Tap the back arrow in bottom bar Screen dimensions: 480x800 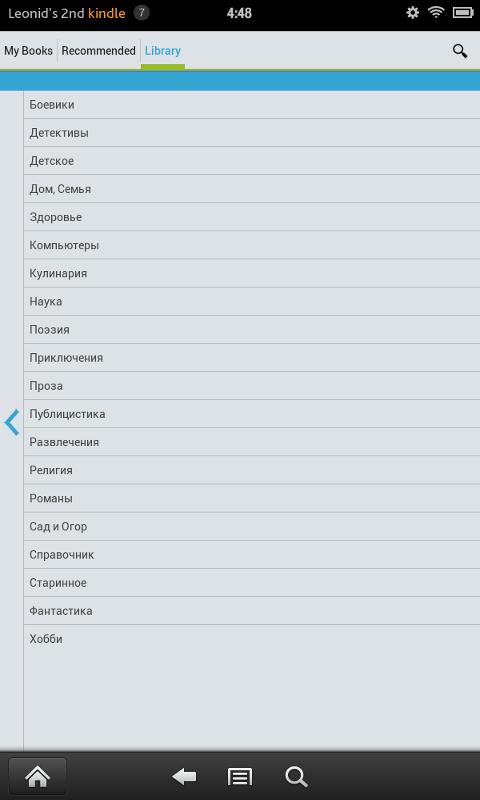[x=184, y=777]
